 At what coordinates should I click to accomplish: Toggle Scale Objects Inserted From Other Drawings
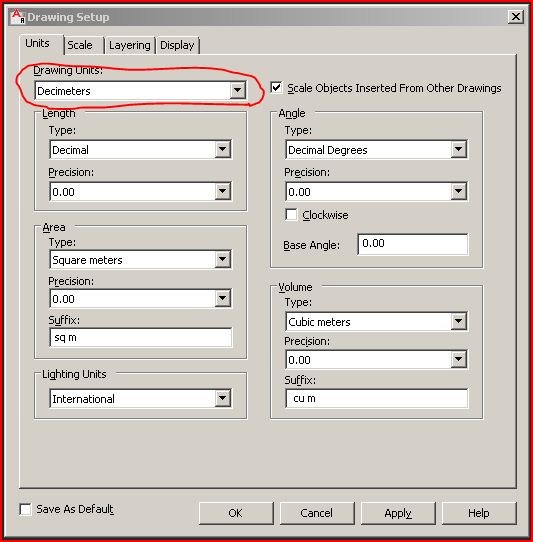click(277, 87)
